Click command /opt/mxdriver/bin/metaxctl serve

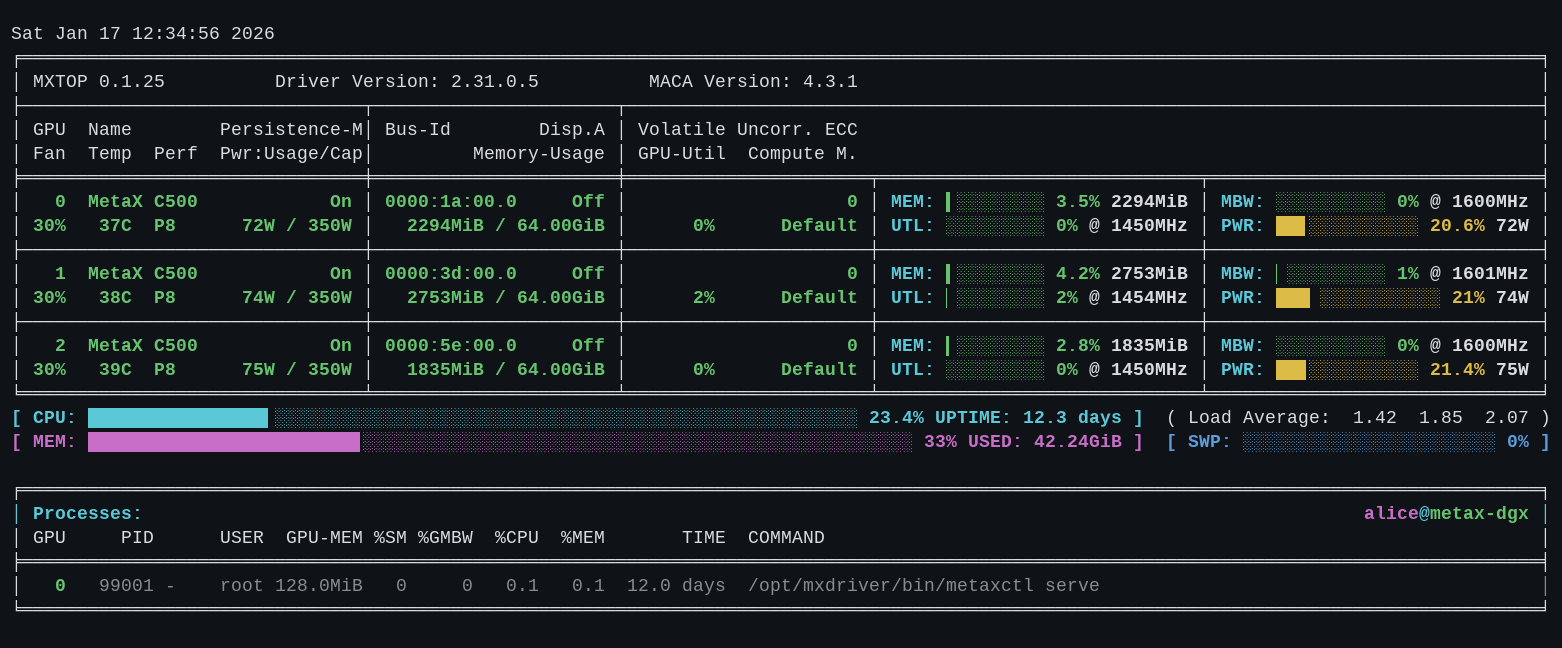[x=924, y=586]
